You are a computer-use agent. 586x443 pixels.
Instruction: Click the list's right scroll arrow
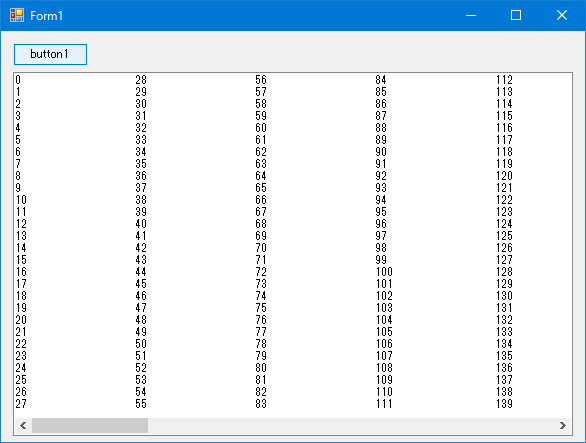(x=563, y=425)
